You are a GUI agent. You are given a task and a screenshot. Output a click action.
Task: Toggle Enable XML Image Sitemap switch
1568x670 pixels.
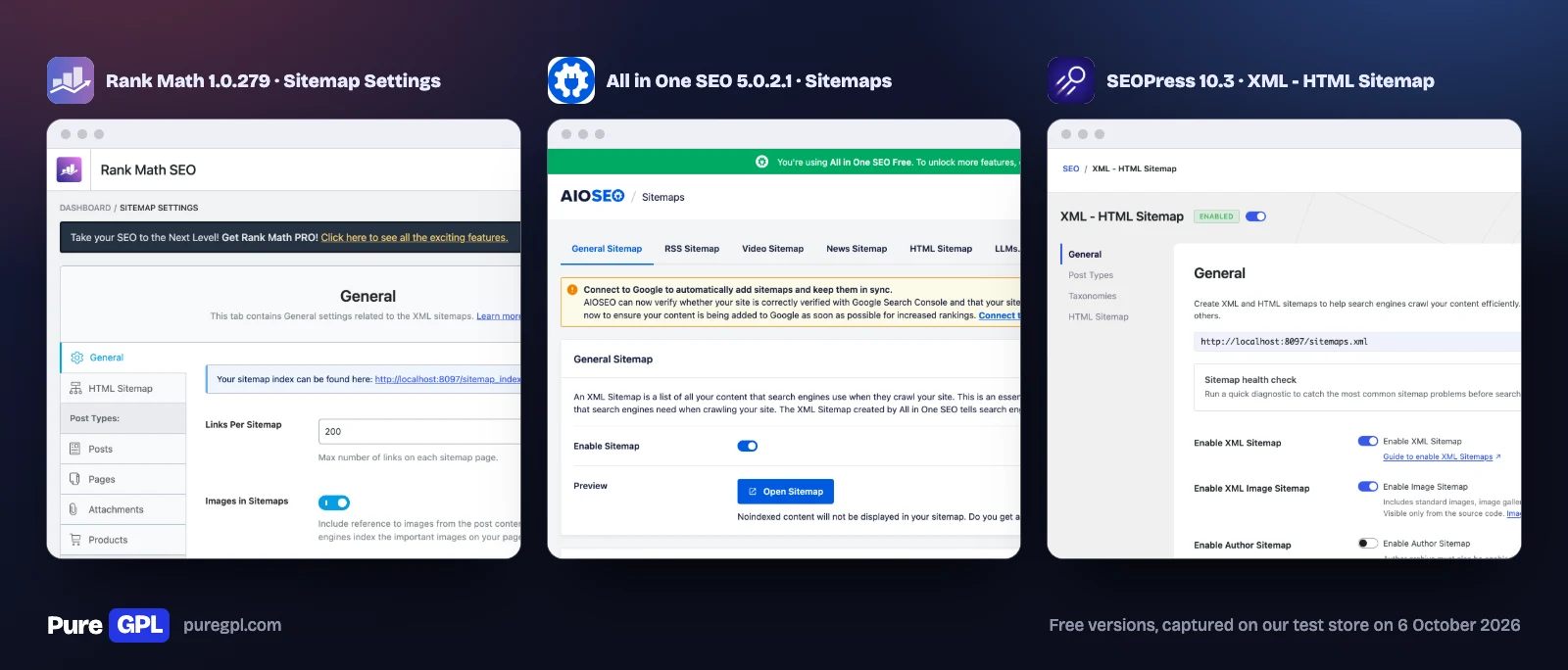point(1368,487)
